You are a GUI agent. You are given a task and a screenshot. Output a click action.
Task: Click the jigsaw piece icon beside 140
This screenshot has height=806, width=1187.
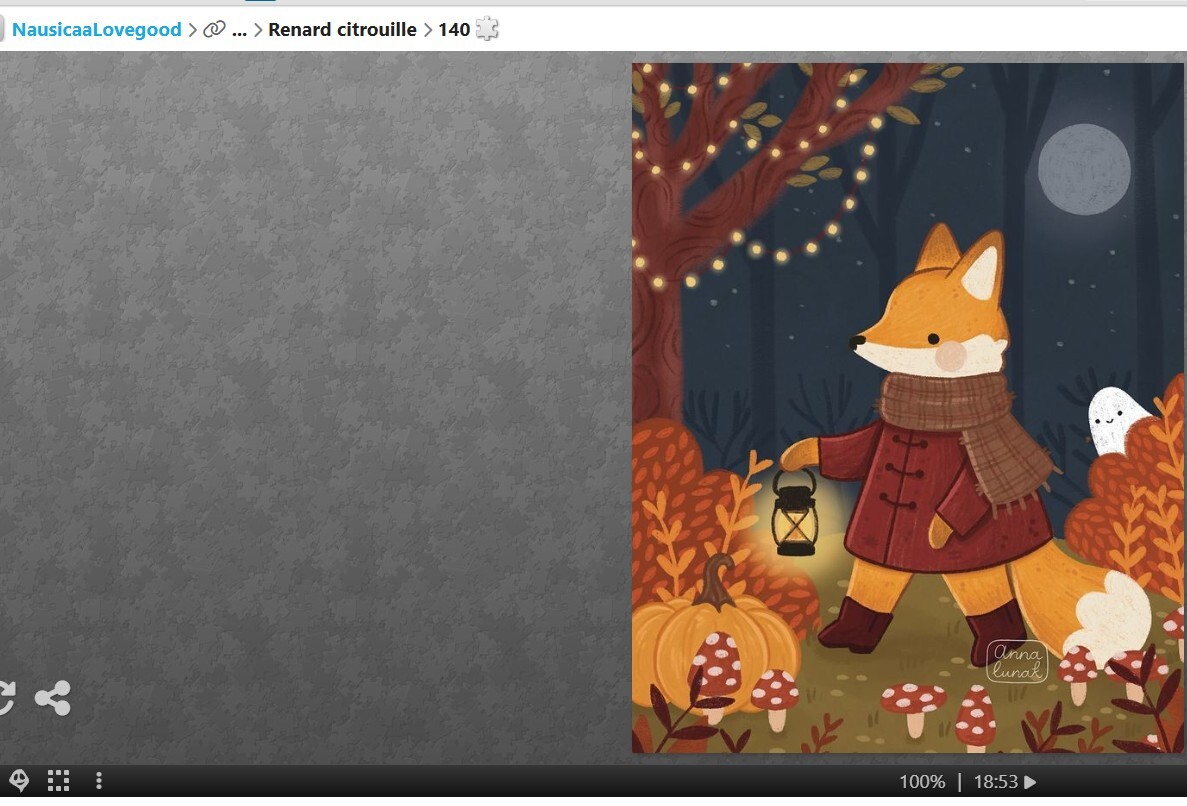pos(487,29)
